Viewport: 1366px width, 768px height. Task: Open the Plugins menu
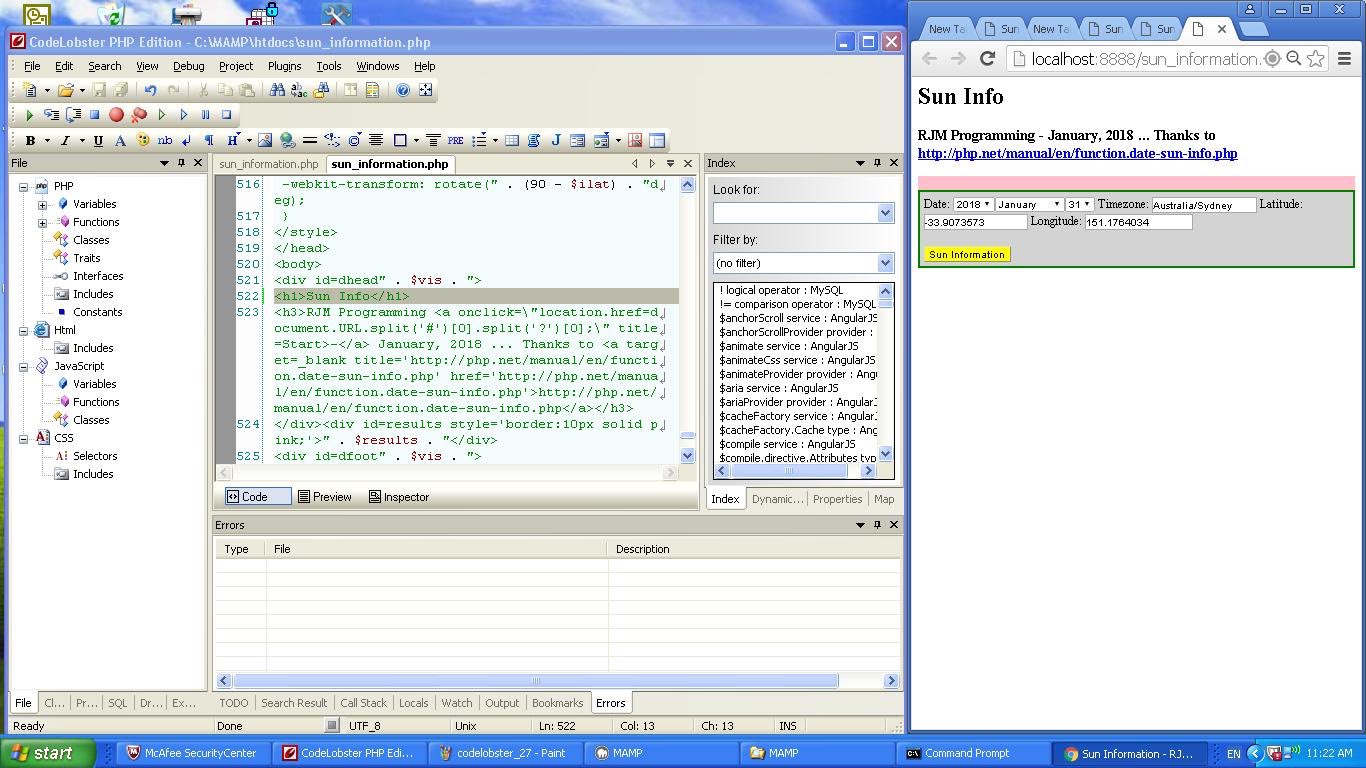click(x=284, y=66)
